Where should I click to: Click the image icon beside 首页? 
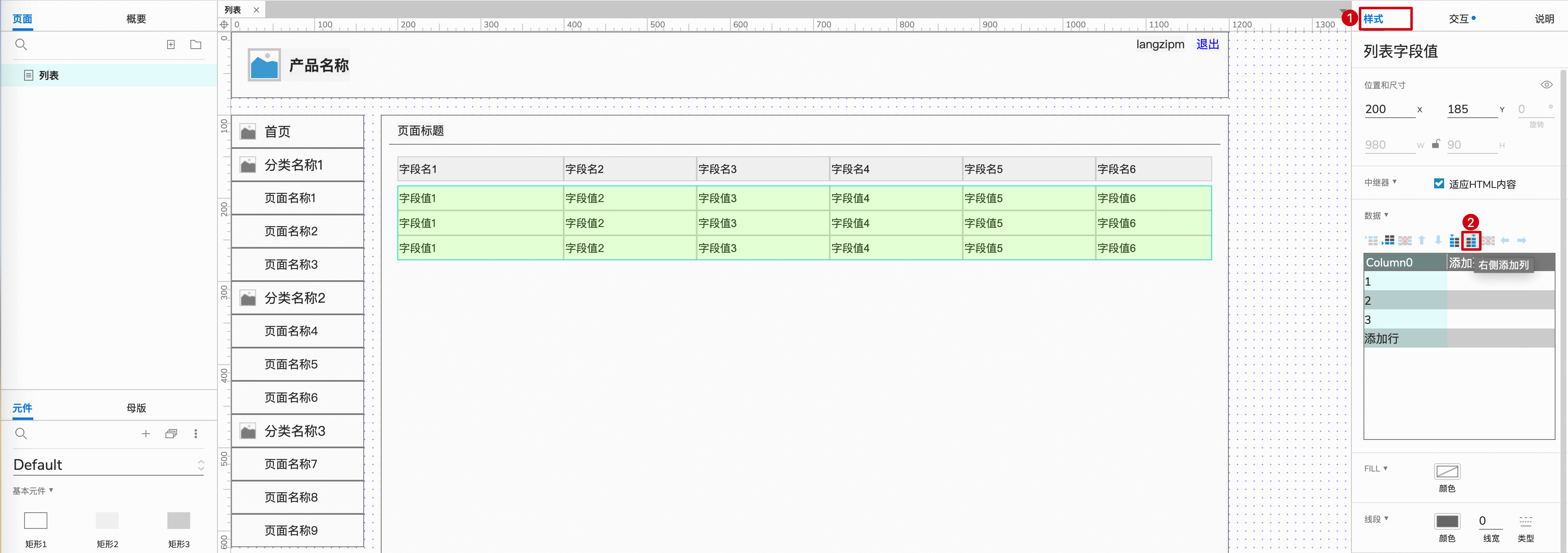point(248,131)
